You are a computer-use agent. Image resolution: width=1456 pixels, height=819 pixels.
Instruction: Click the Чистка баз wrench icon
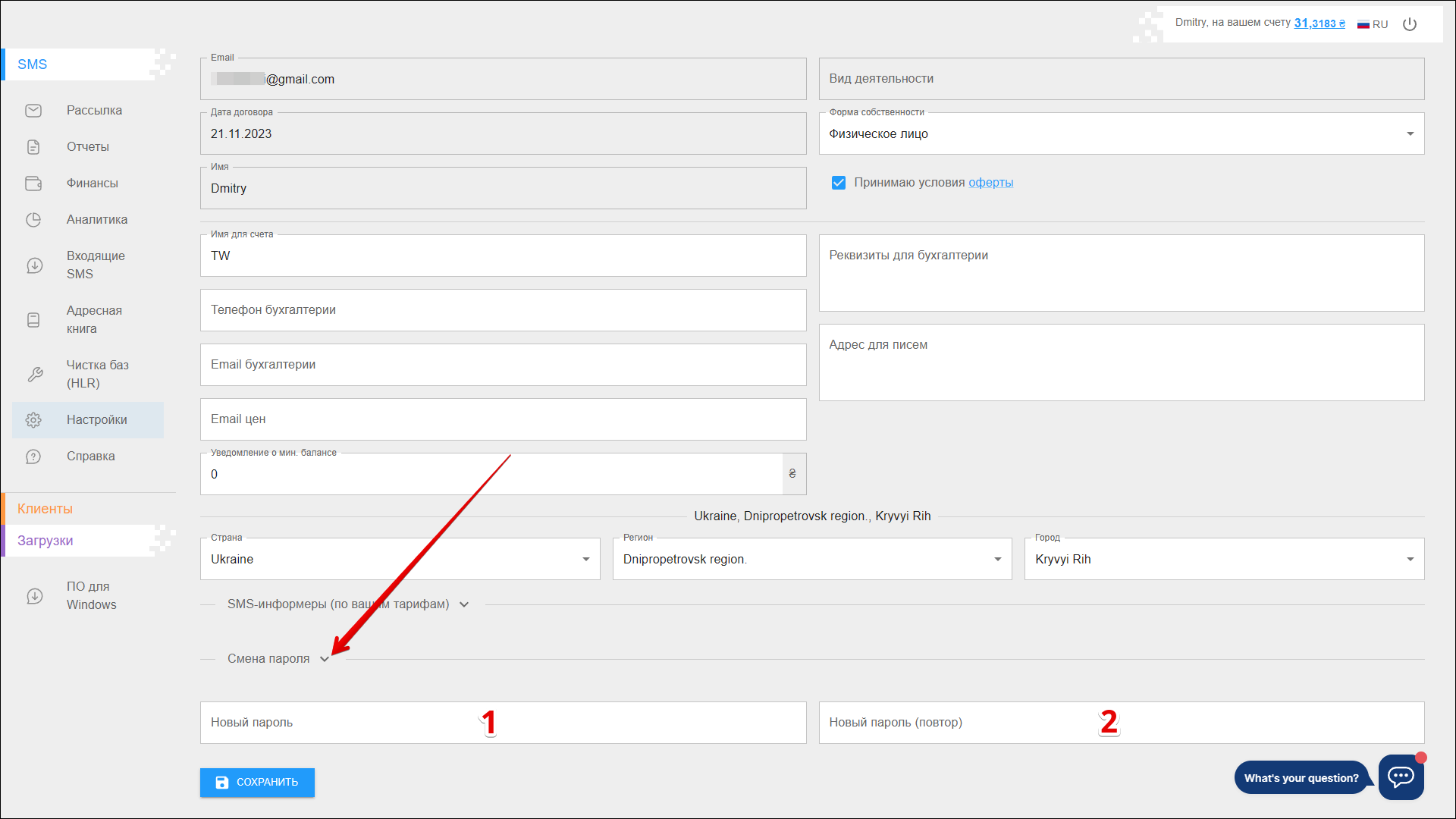[35, 375]
